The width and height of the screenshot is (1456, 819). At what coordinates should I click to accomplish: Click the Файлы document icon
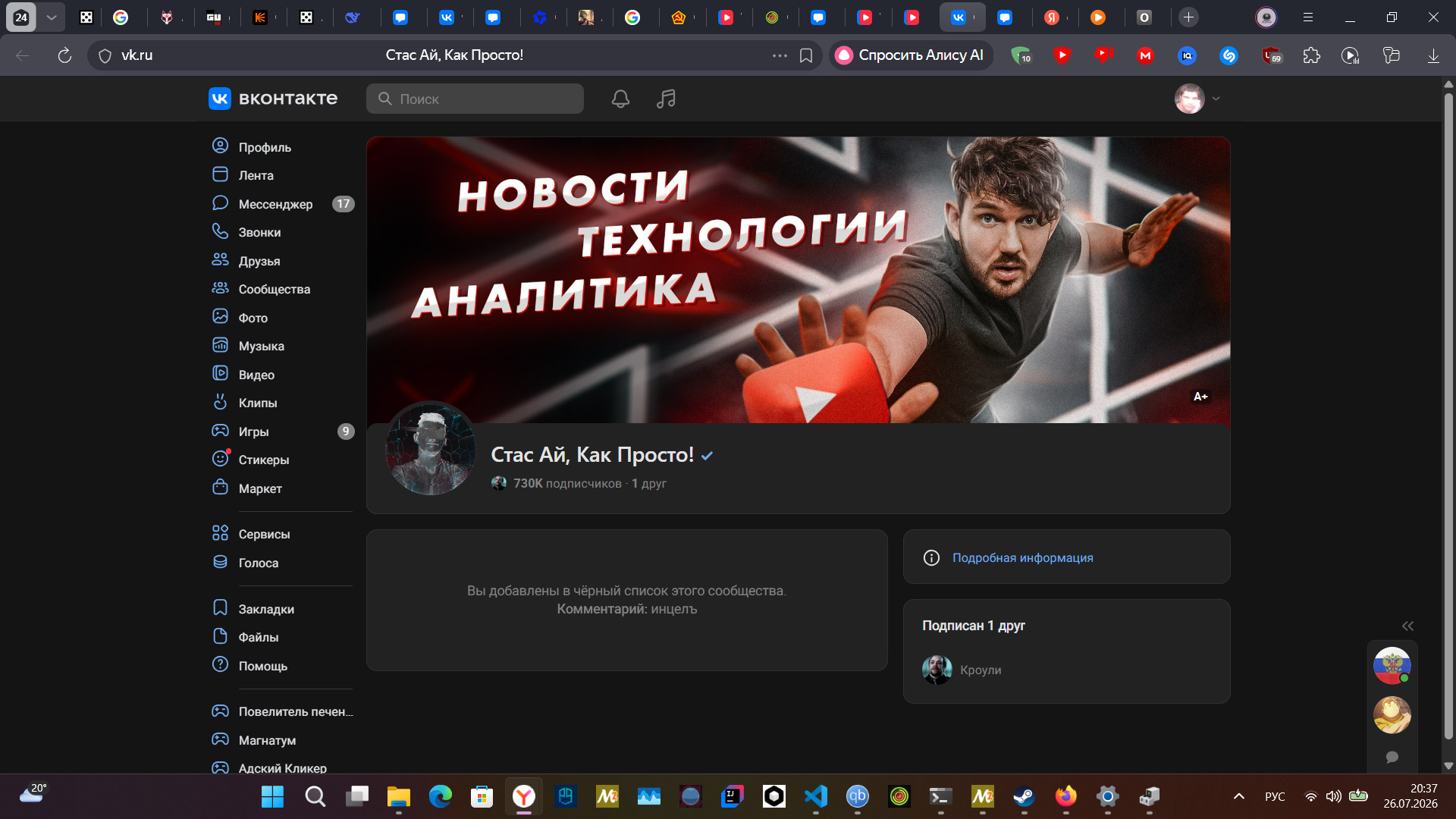[220, 636]
